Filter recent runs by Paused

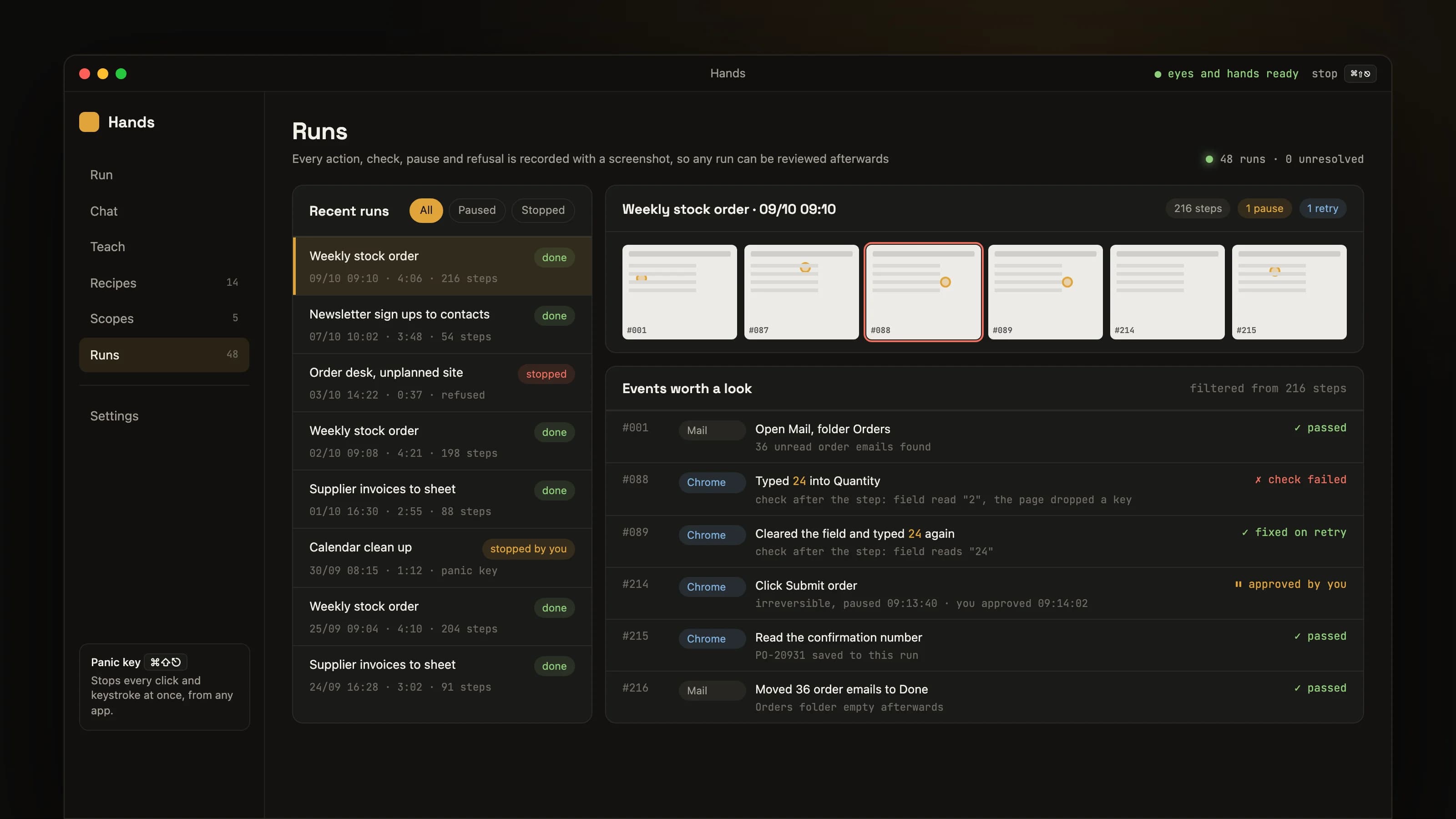[x=476, y=210]
